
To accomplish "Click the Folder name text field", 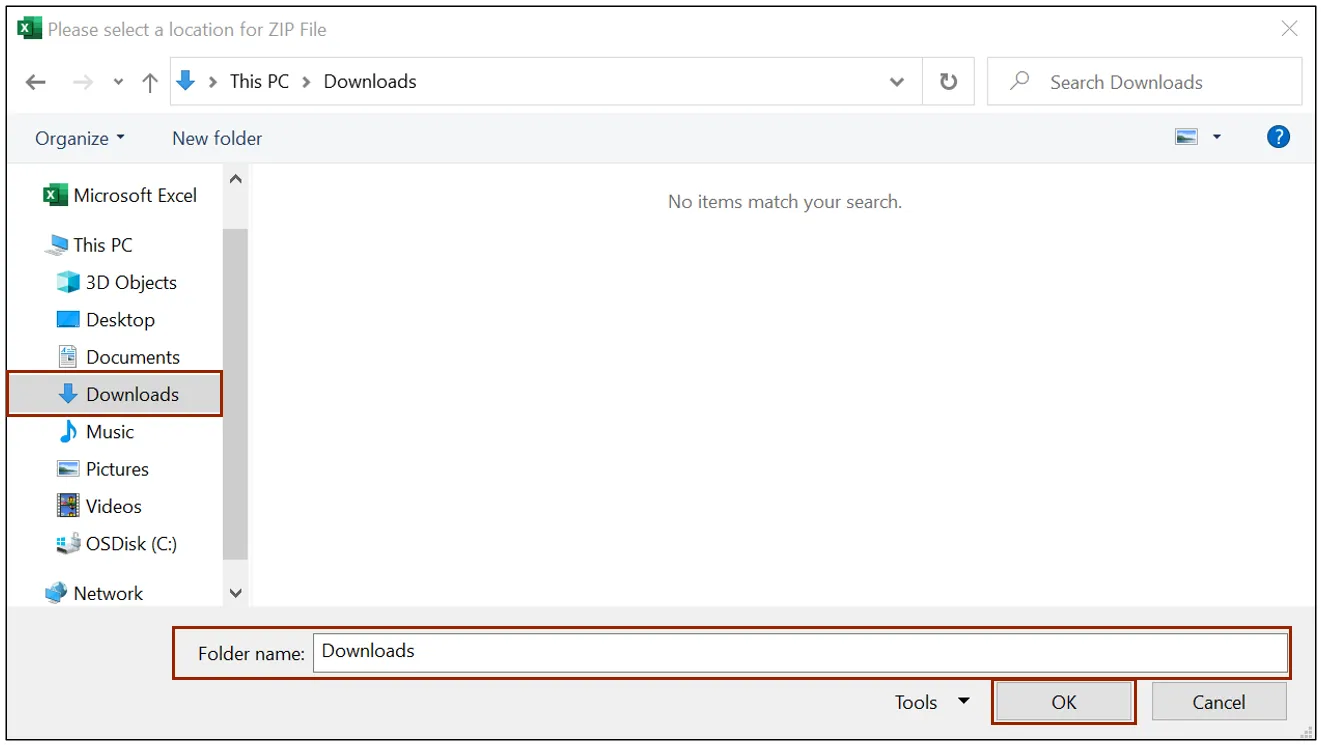I will (x=799, y=652).
